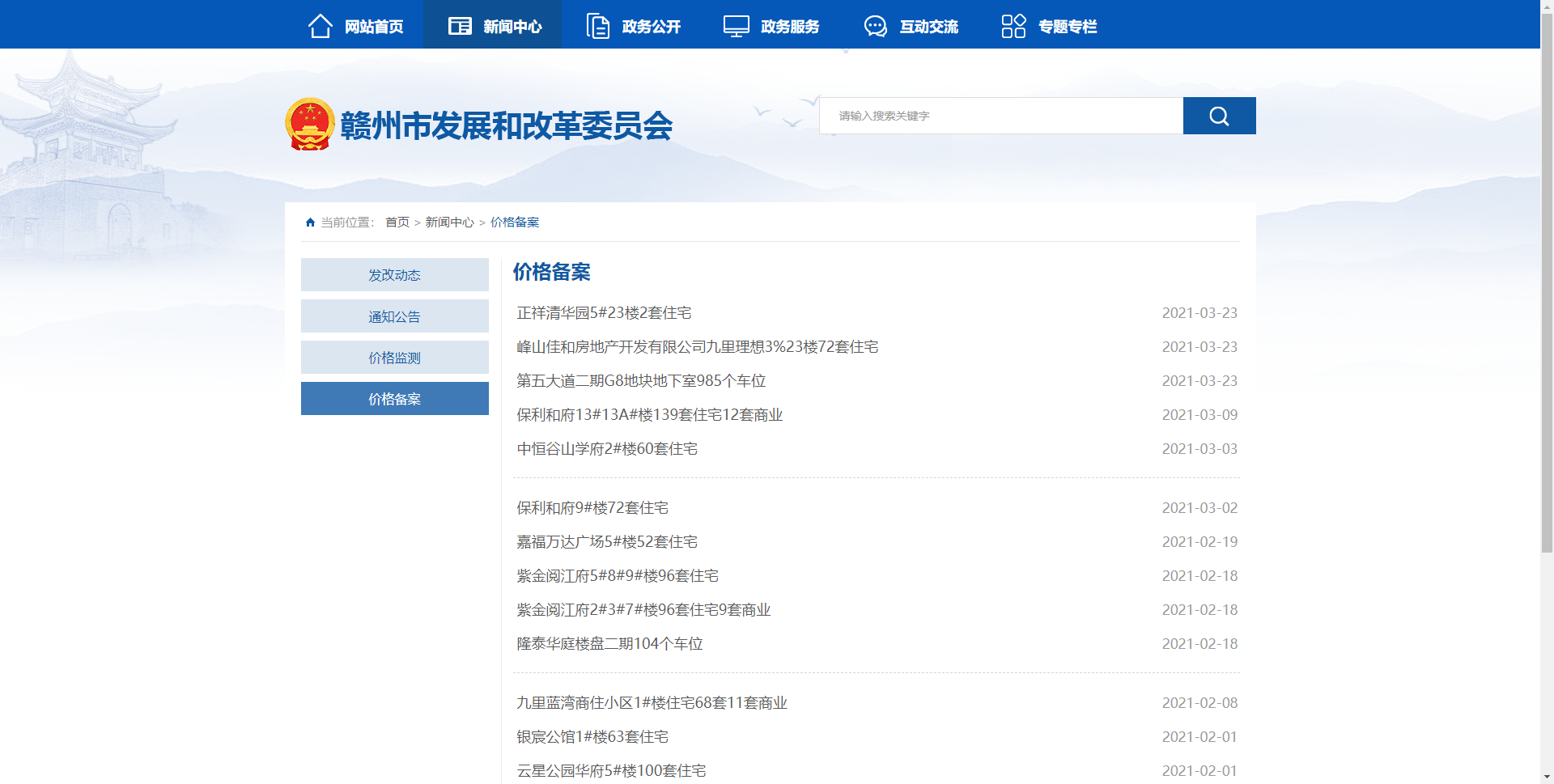Open the 通知公告 section
Image resolution: width=1554 pixels, height=784 pixels.
394,316
